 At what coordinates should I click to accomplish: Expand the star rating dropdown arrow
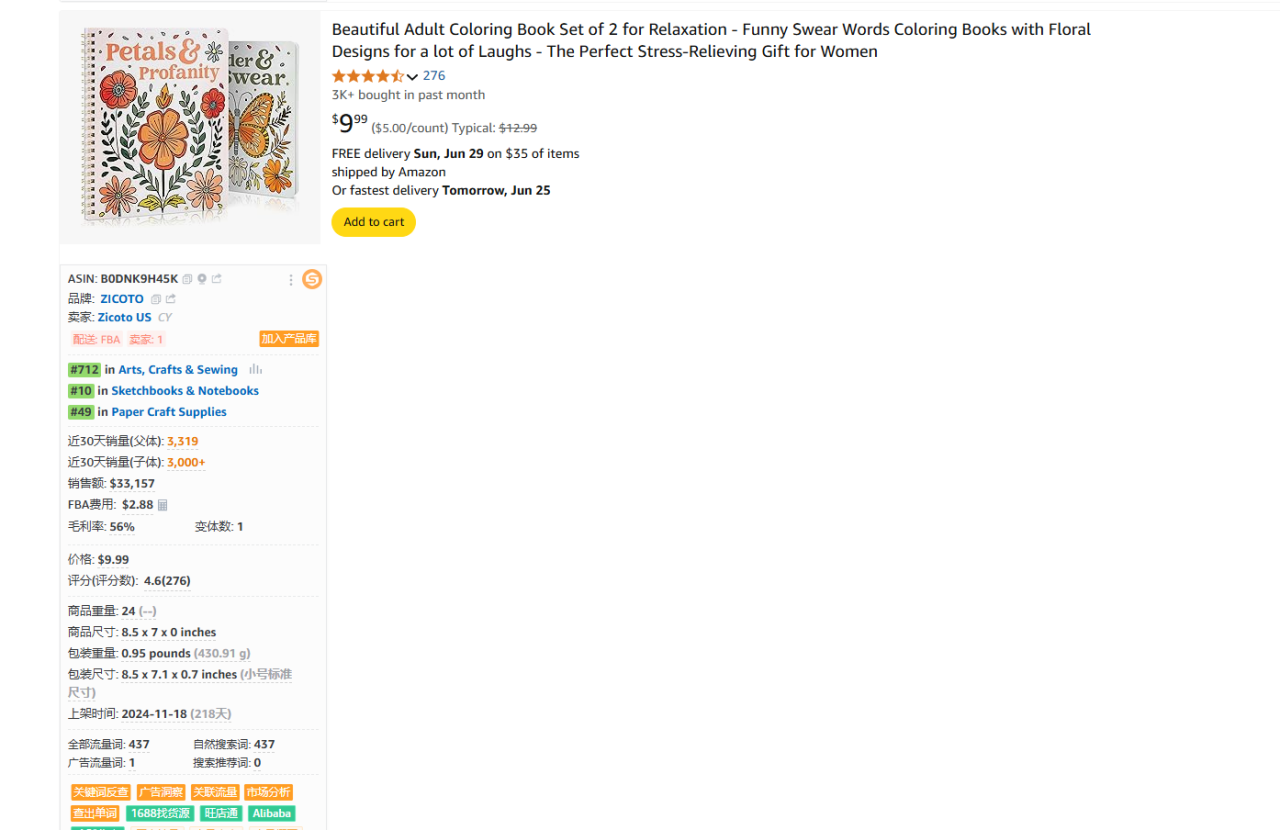click(412, 77)
